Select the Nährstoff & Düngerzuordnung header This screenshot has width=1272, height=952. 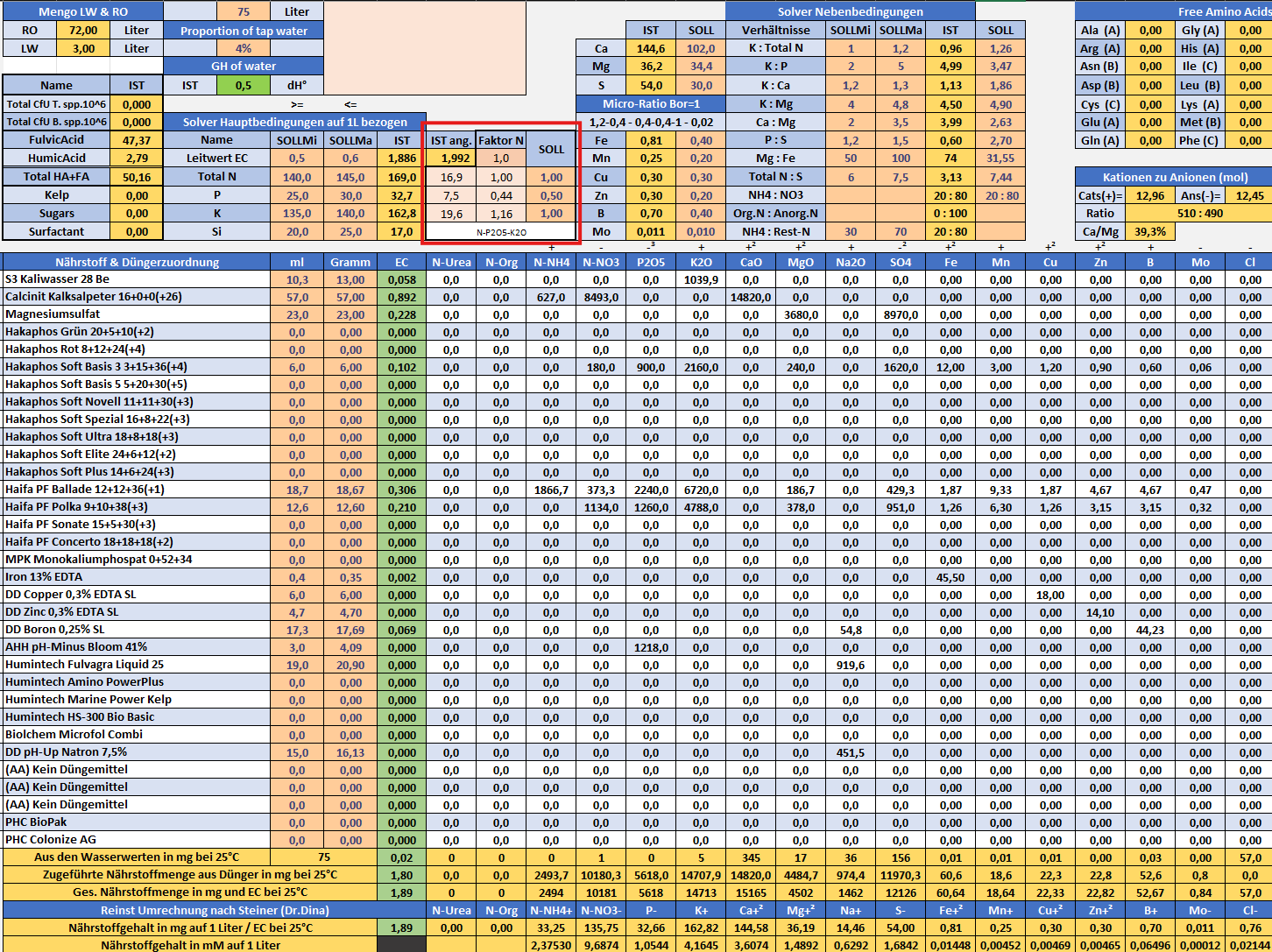click(x=137, y=262)
